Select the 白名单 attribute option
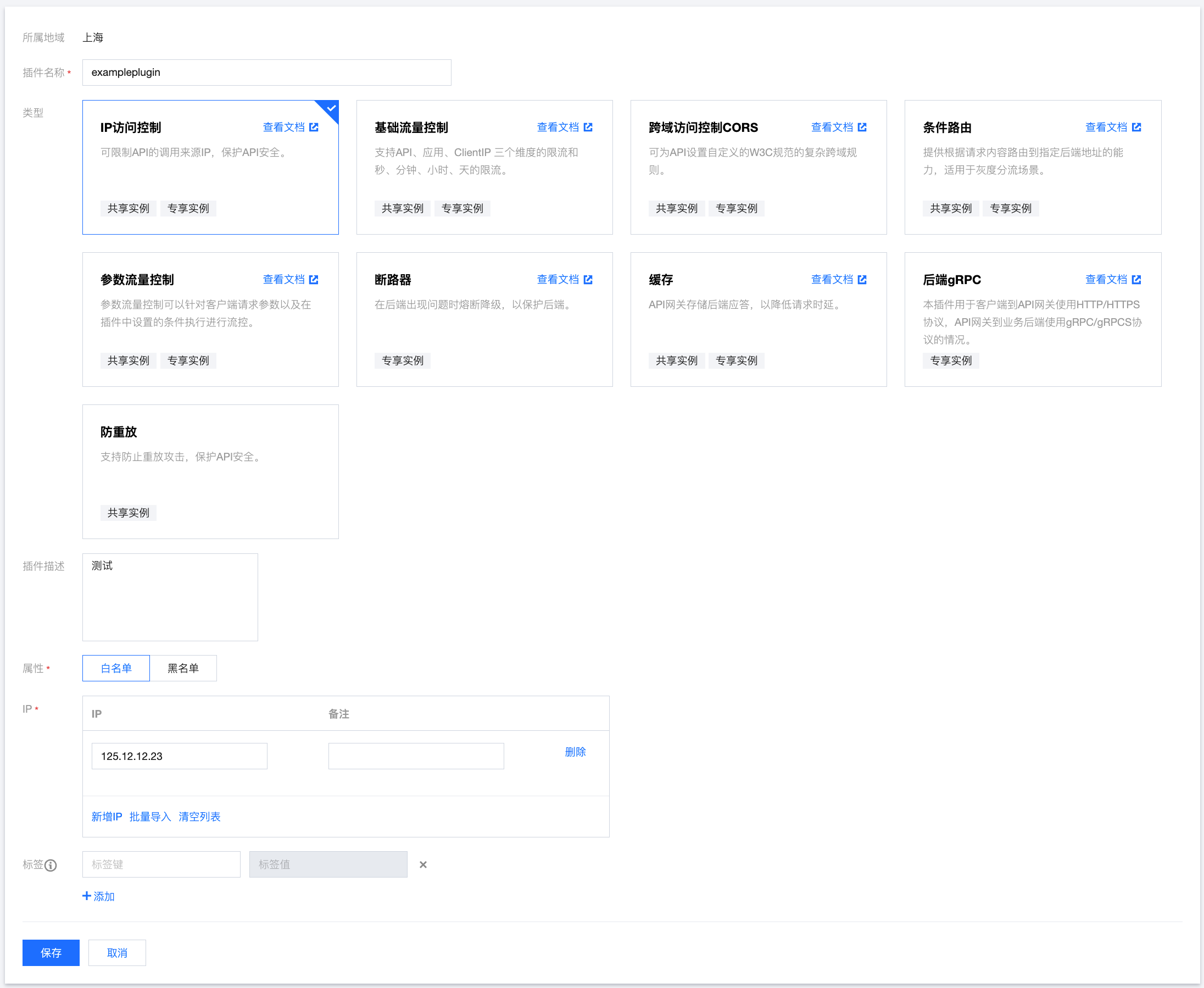1204x988 pixels. point(116,668)
